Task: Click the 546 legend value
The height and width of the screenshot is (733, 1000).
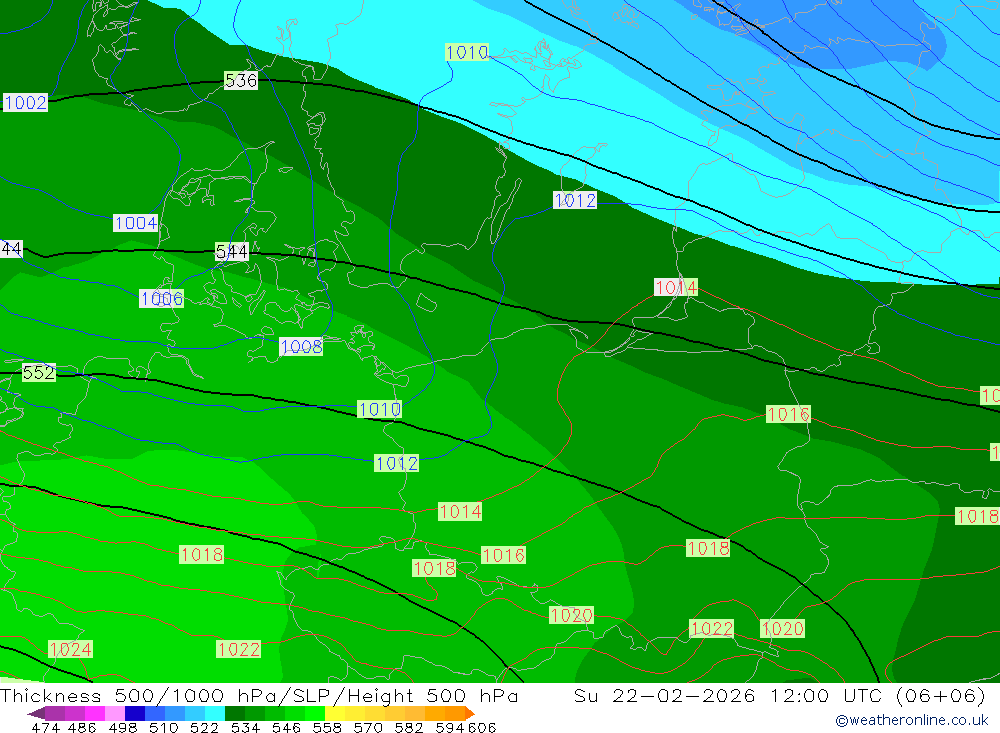Action: click(x=286, y=728)
